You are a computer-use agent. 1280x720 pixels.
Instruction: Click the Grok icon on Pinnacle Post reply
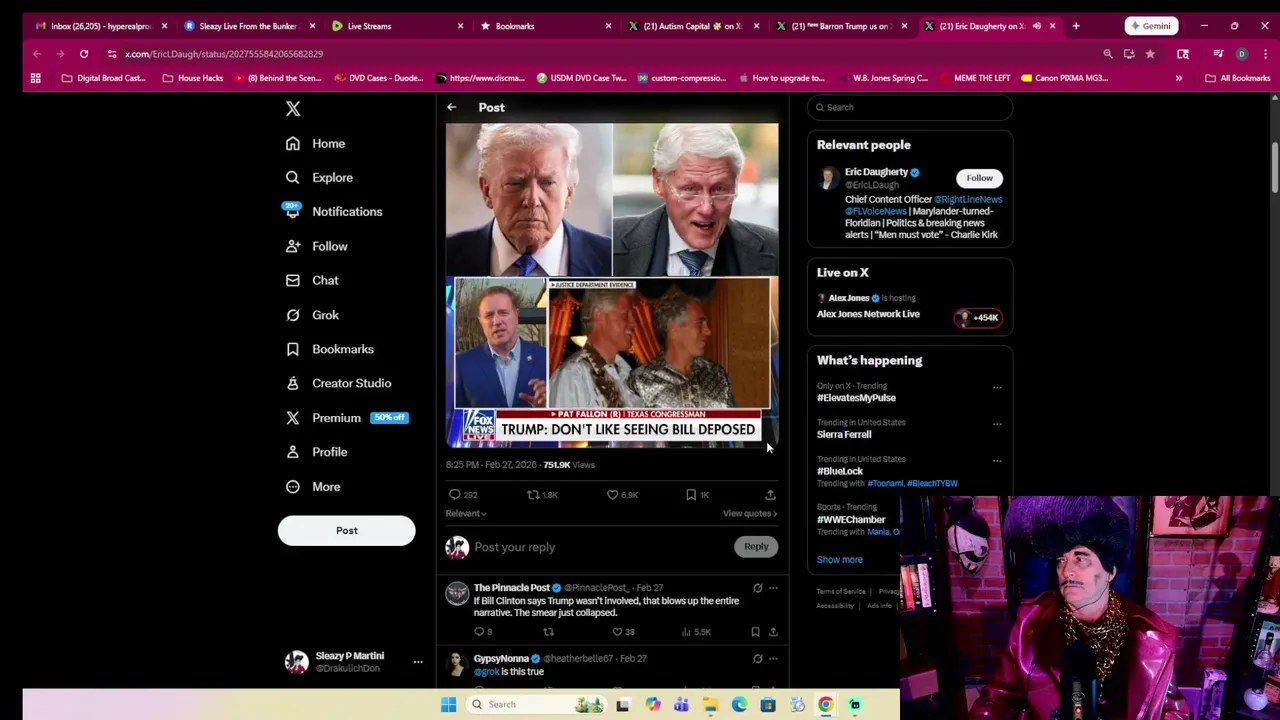[x=757, y=588]
